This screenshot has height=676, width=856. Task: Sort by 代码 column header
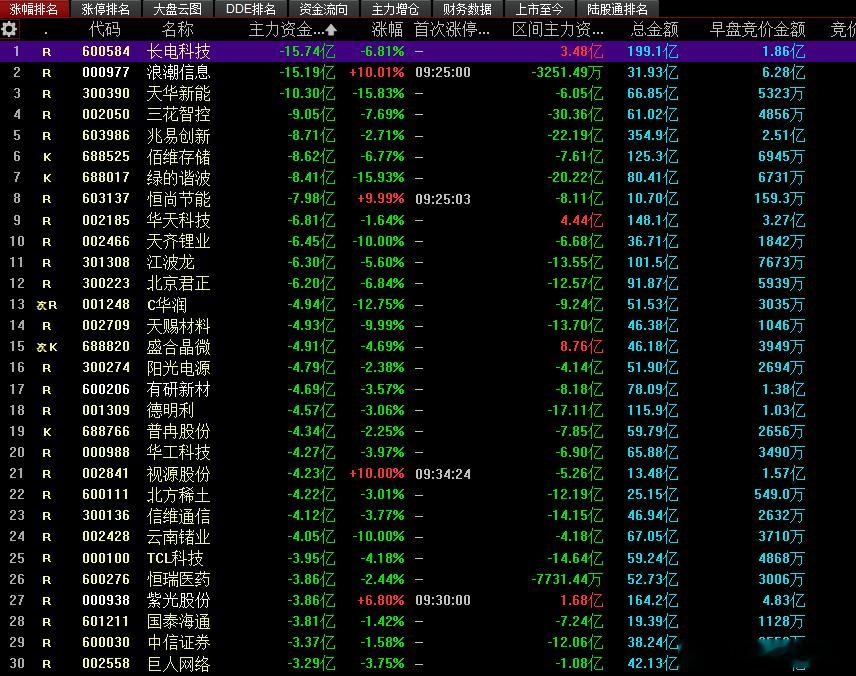coord(105,29)
